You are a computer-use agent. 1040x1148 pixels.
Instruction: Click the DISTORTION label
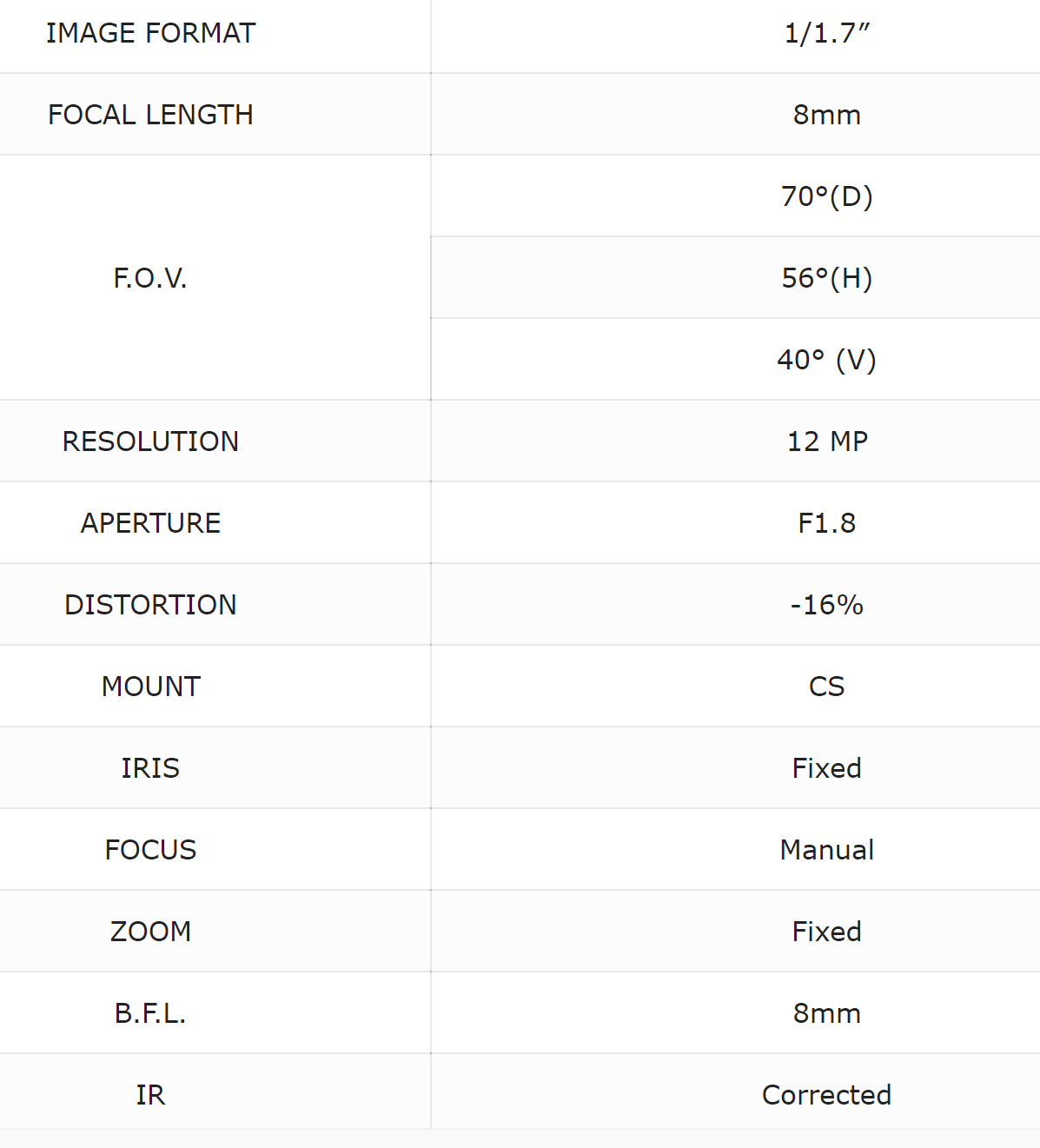pos(150,605)
